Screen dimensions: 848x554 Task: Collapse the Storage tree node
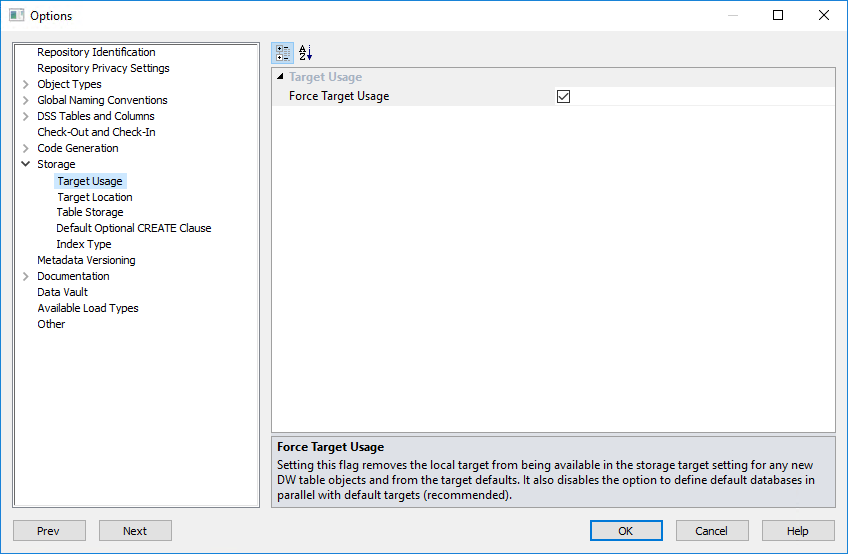tap(25, 164)
